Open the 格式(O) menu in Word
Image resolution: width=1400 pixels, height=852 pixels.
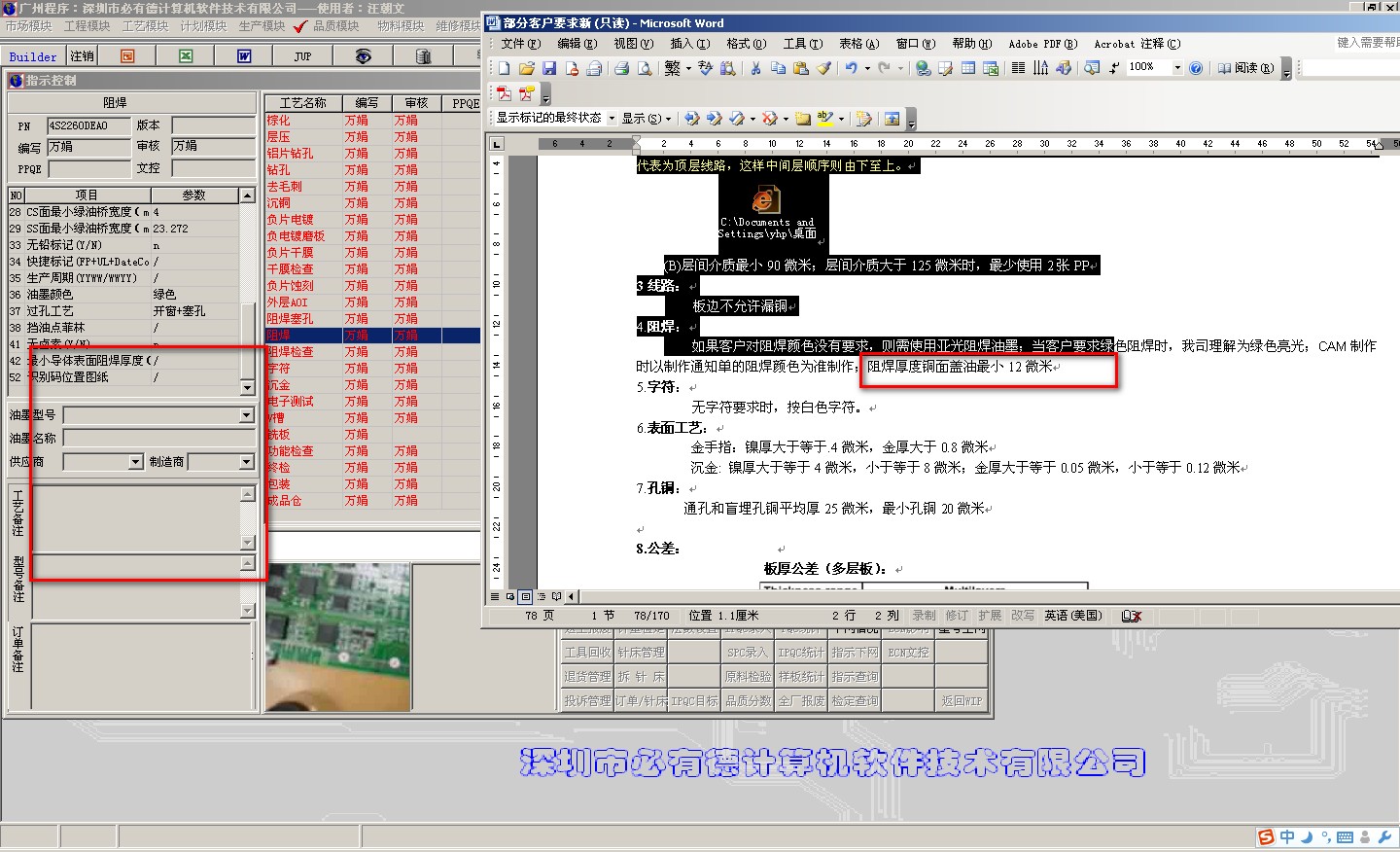[x=747, y=44]
